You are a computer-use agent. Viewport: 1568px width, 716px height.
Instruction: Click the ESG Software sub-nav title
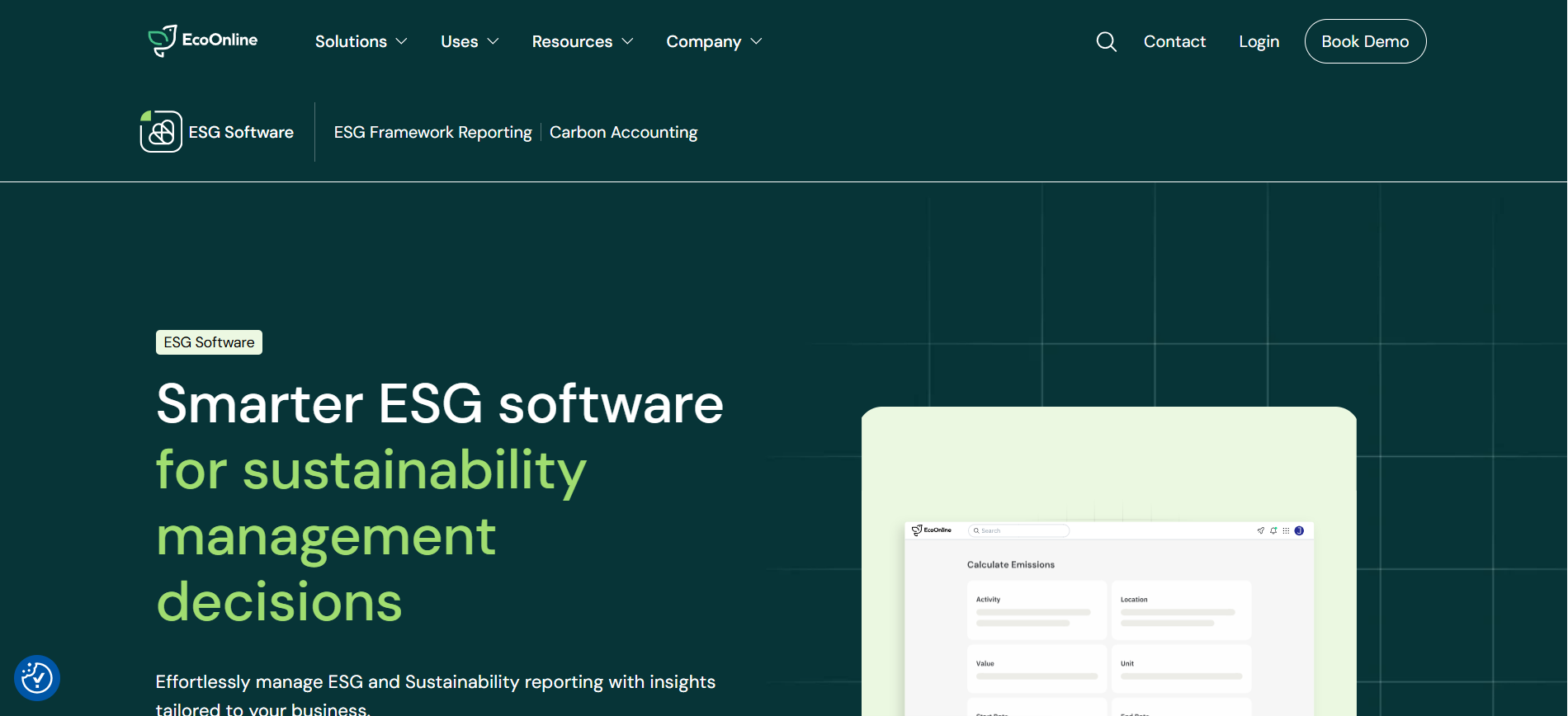click(241, 132)
